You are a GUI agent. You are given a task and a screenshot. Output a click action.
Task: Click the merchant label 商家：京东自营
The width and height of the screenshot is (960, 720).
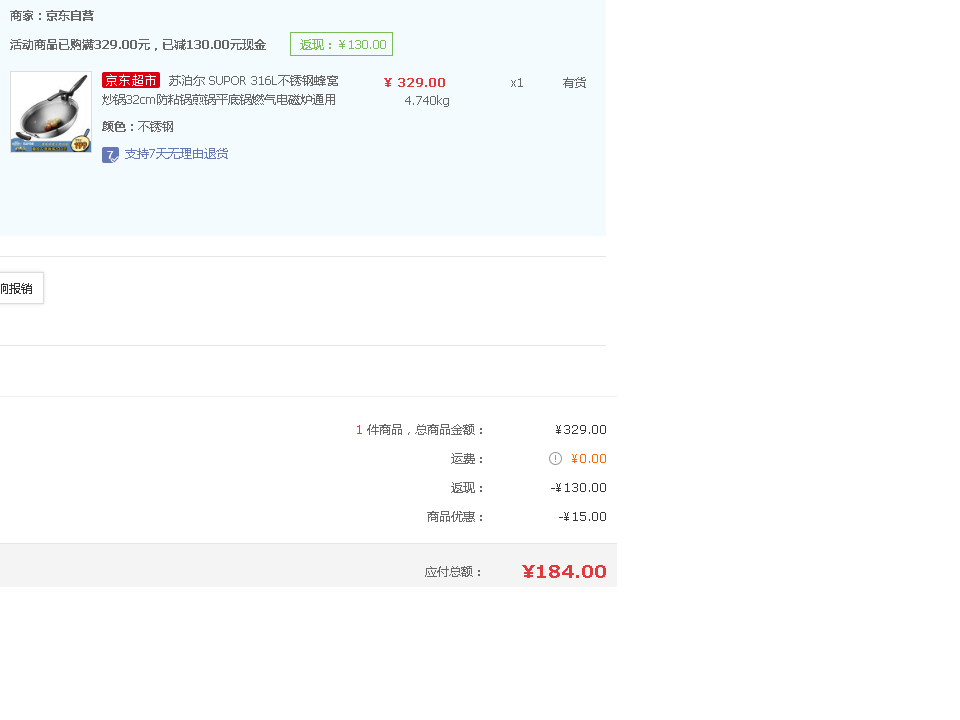click(x=52, y=16)
